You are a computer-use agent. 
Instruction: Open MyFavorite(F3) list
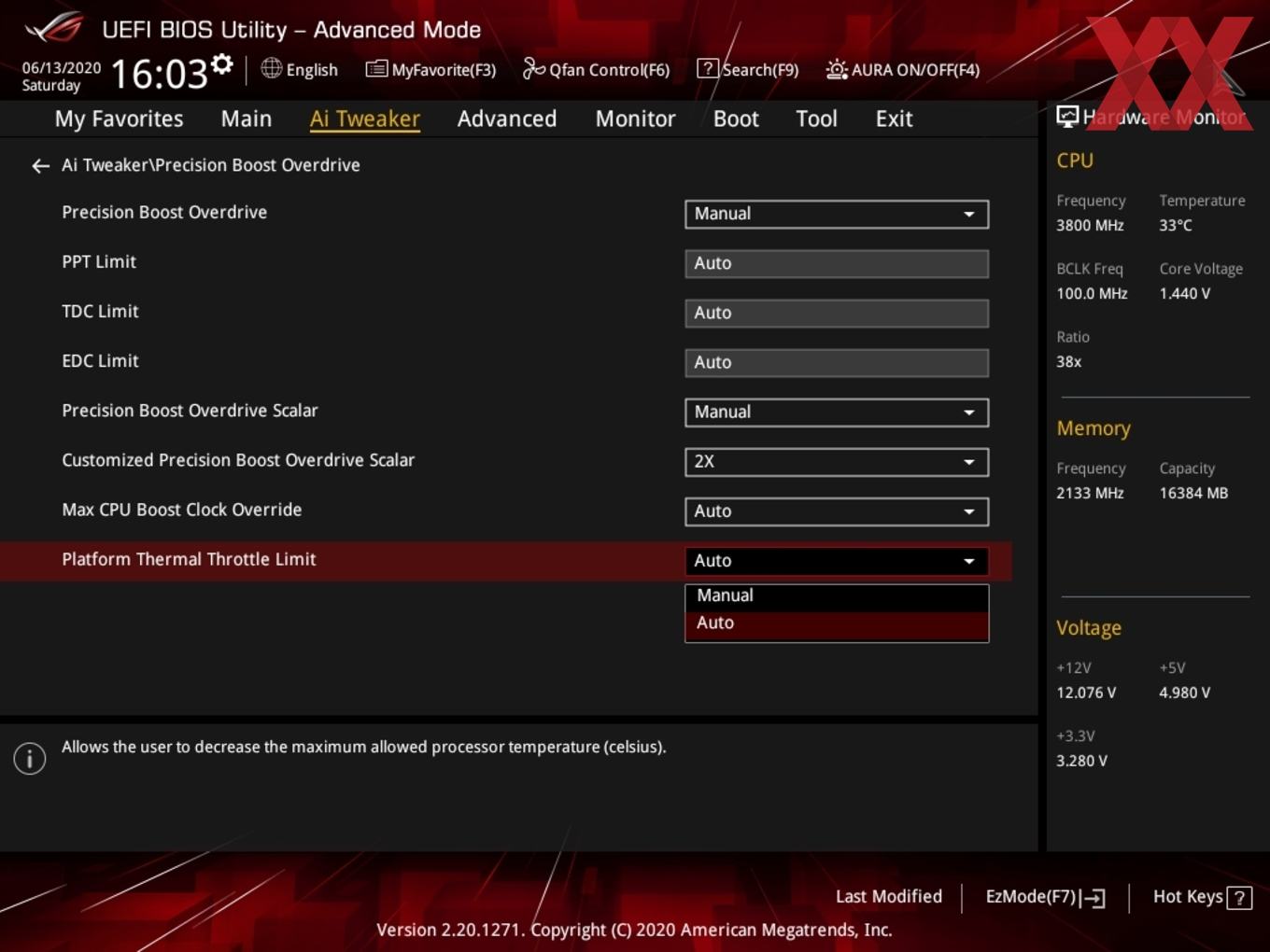point(430,69)
